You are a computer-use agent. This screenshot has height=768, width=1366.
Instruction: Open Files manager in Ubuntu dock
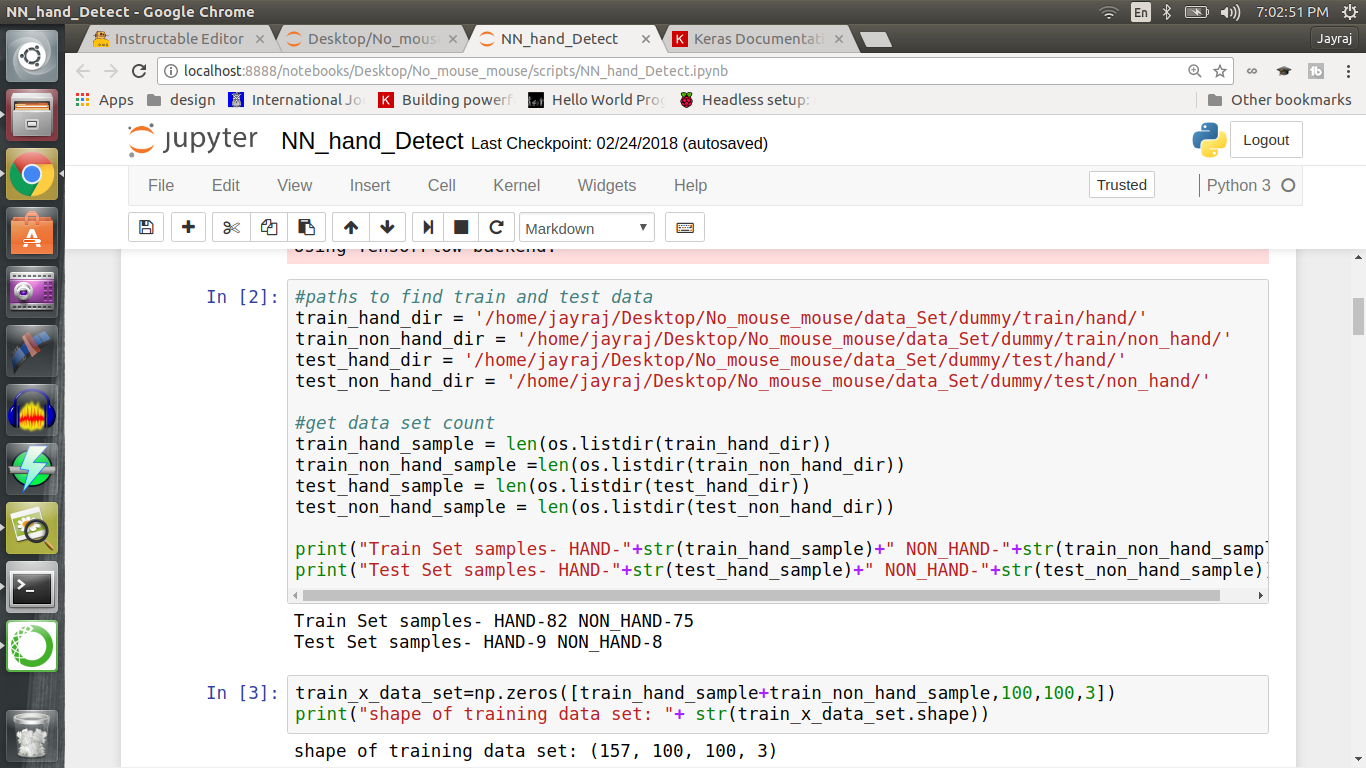coord(32,115)
